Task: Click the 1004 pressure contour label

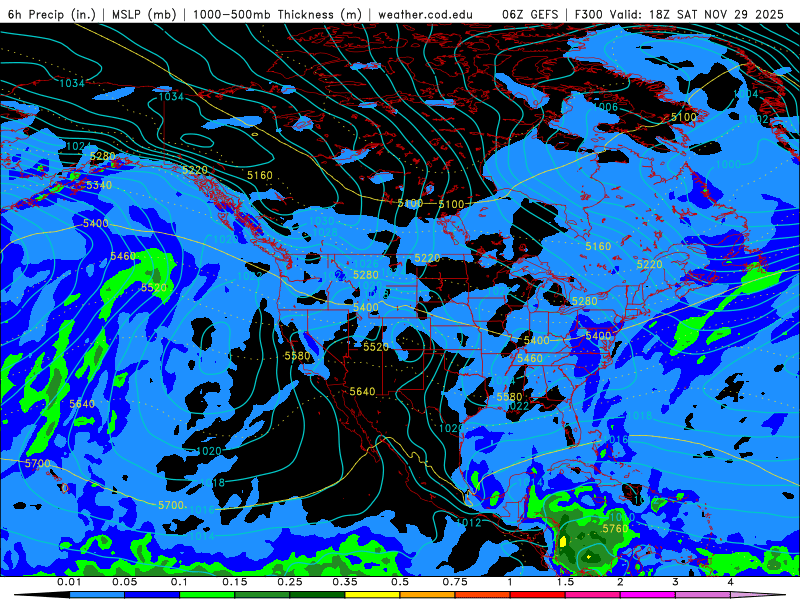Action: tap(745, 94)
